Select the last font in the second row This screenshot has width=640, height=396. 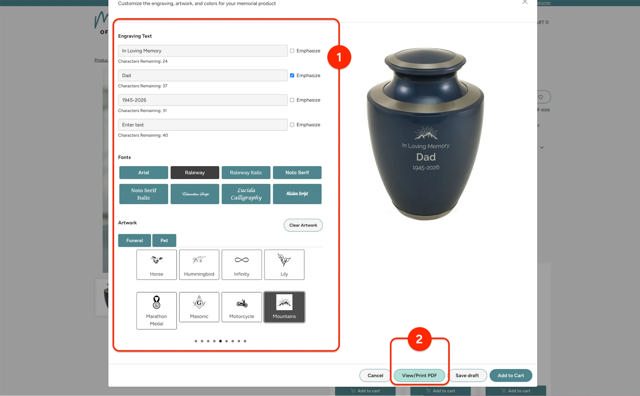point(297,194)
